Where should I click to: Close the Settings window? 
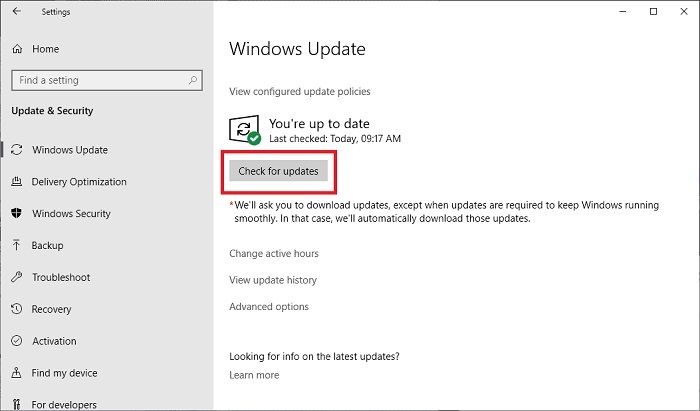683,12
